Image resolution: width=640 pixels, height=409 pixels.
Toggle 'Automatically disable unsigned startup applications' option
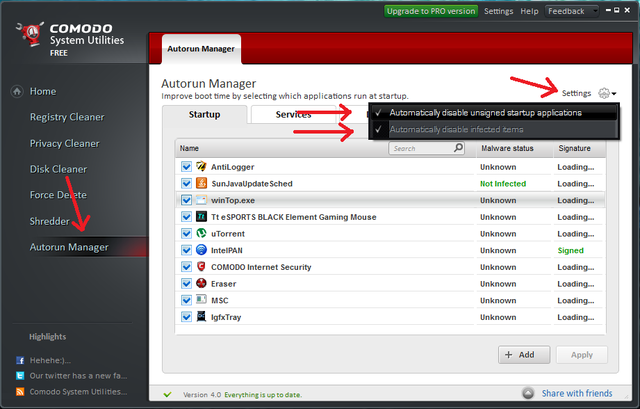coord(494,113)
